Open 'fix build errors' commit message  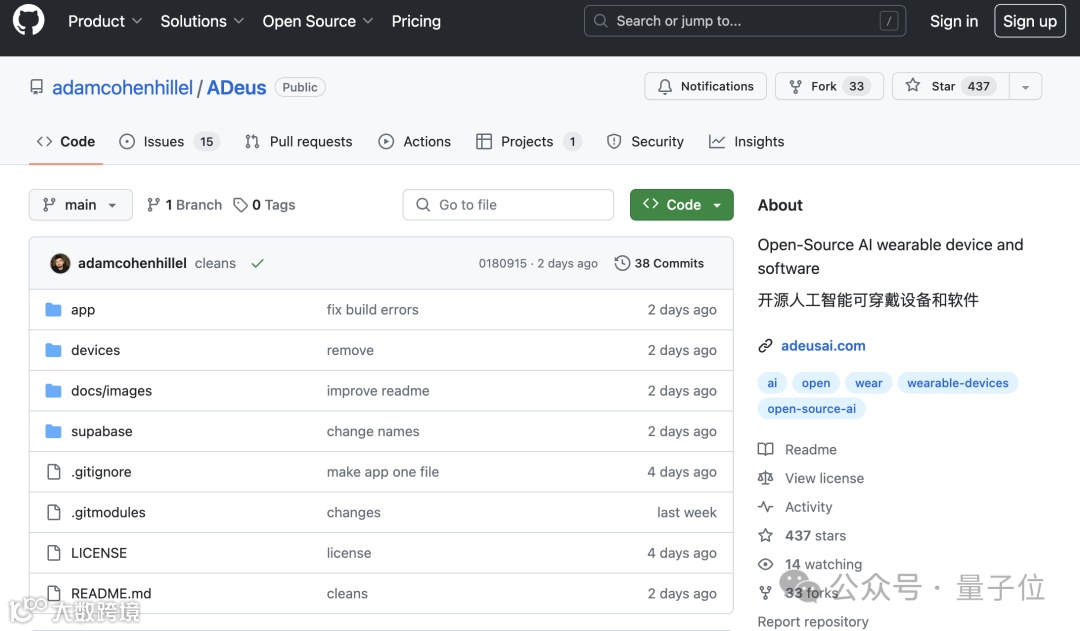[x=373, y=309]
